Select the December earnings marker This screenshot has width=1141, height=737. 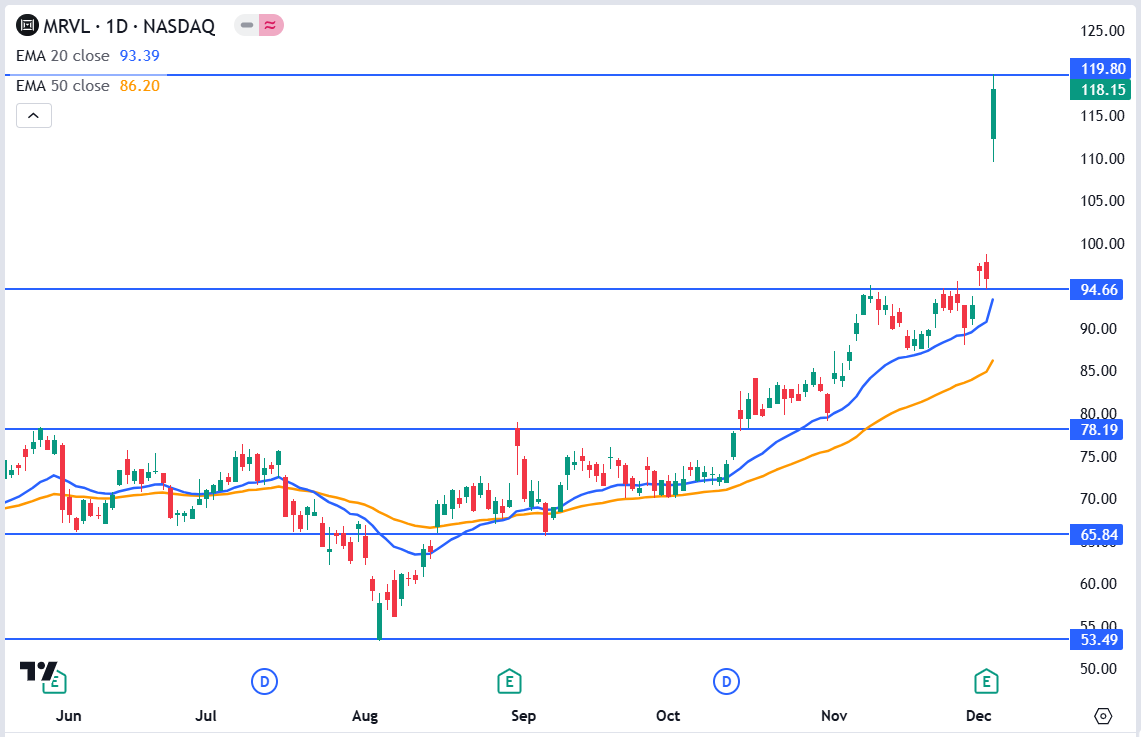pos(986,680)
